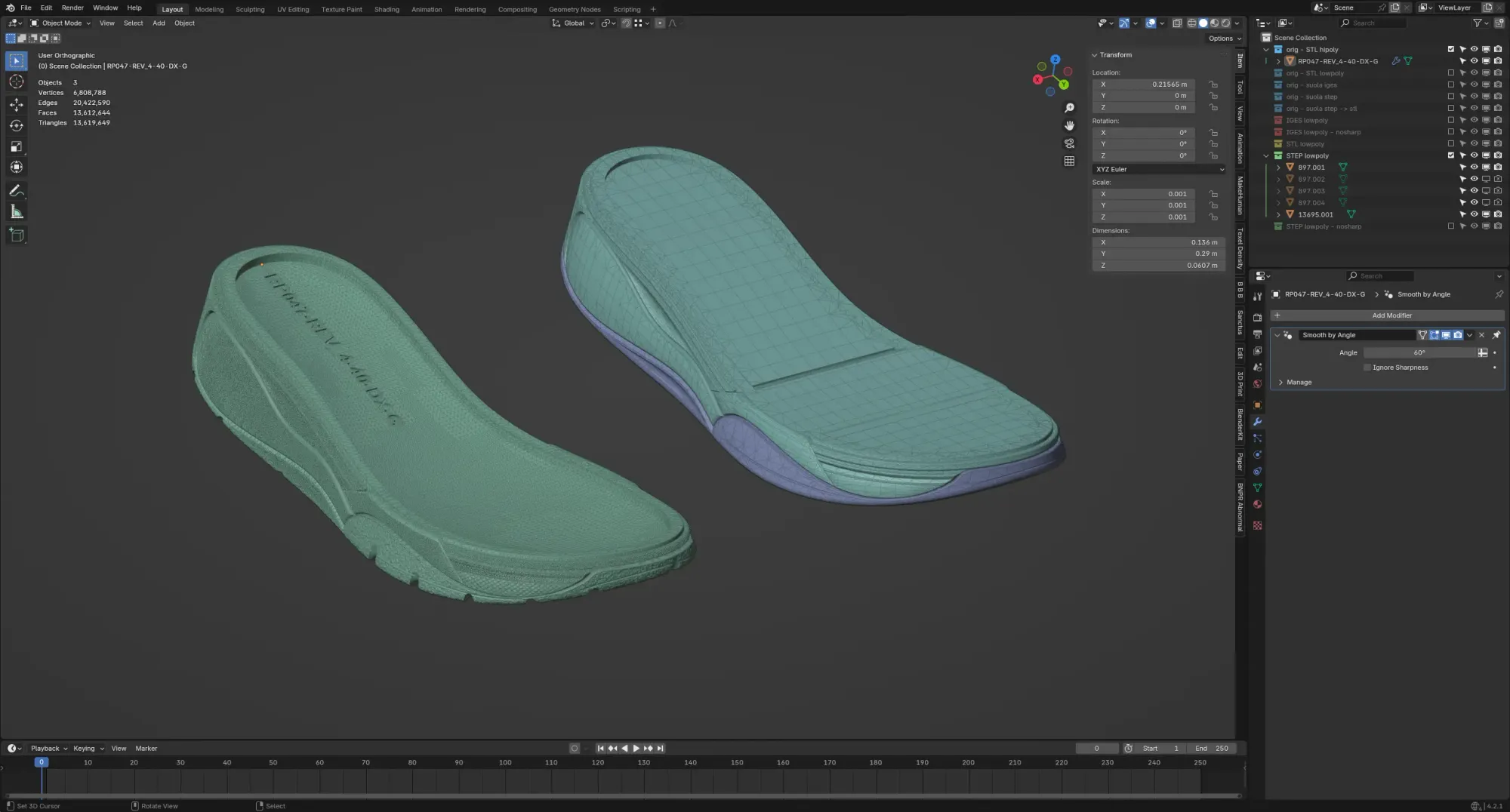Hide 13695.001 object in viewport
The height and width of the screenshot is (812, 1510).
pos(1474,214)
